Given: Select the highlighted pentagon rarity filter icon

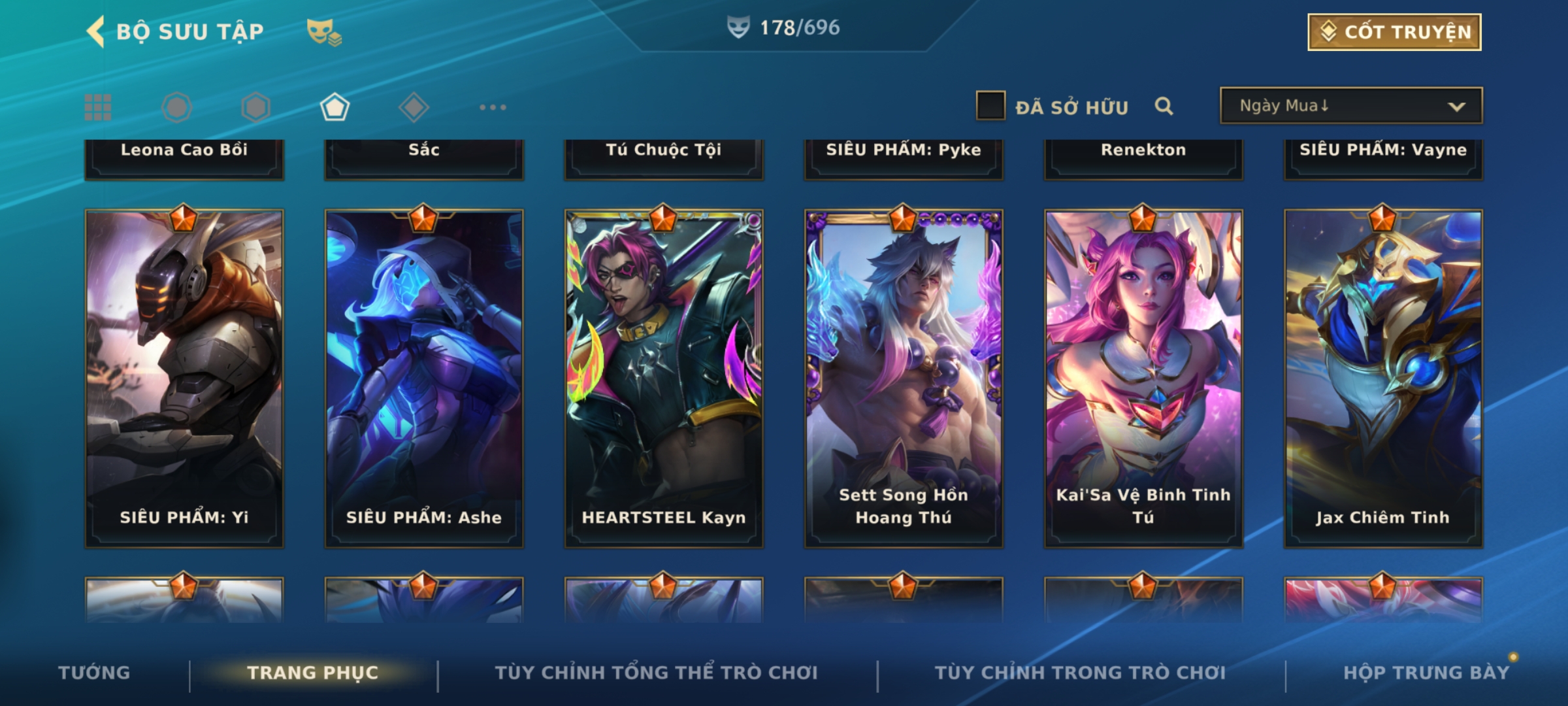Looking at the screenshot, I should 335,107.
